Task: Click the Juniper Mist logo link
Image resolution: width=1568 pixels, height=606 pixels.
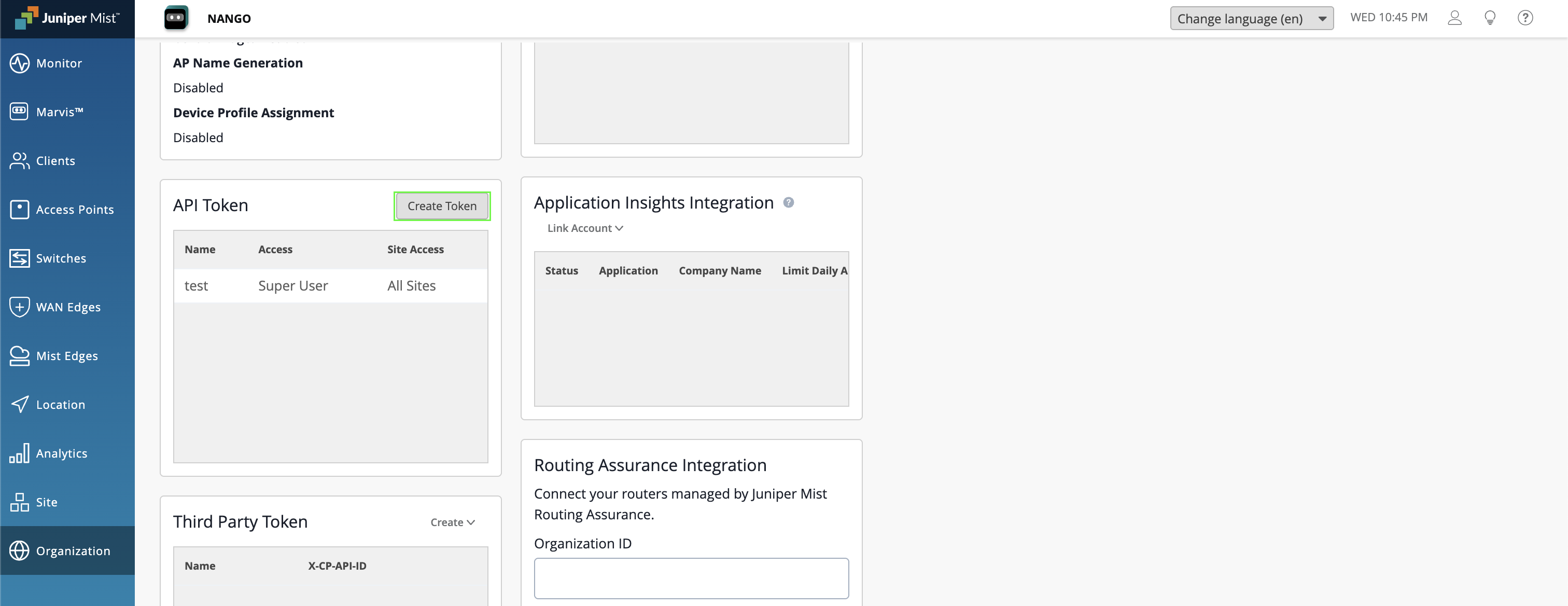Action: click(x=67, y=18)
